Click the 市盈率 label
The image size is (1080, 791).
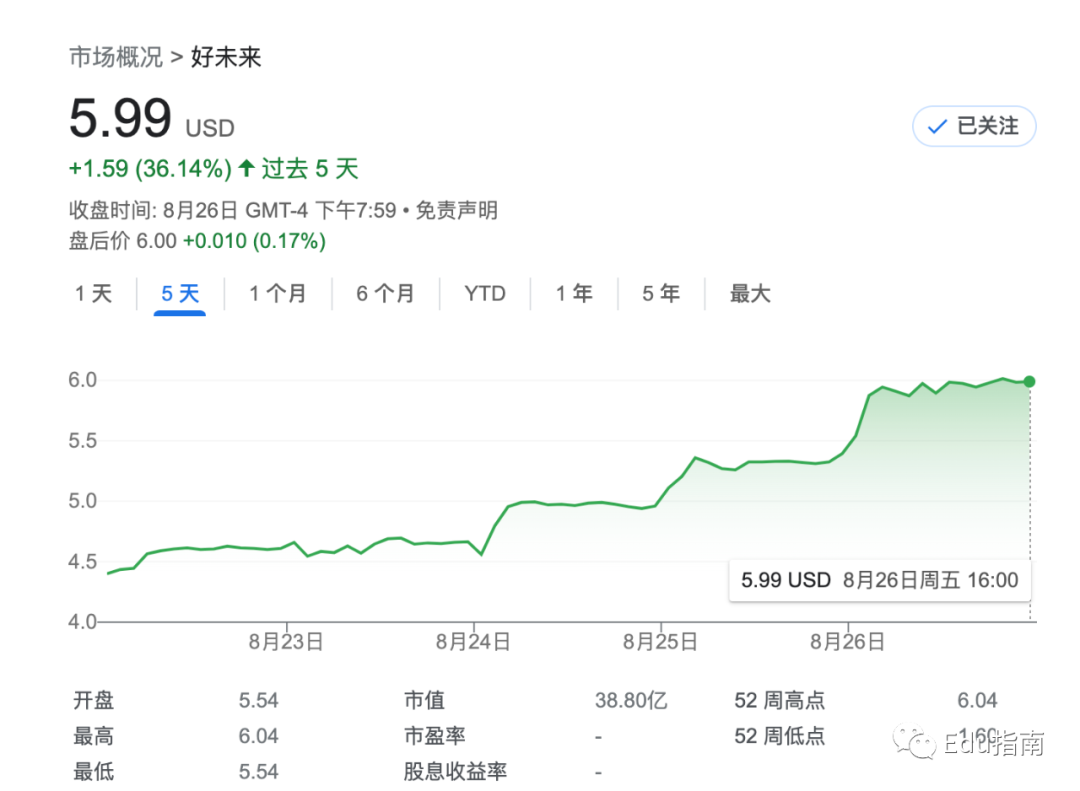435,736
